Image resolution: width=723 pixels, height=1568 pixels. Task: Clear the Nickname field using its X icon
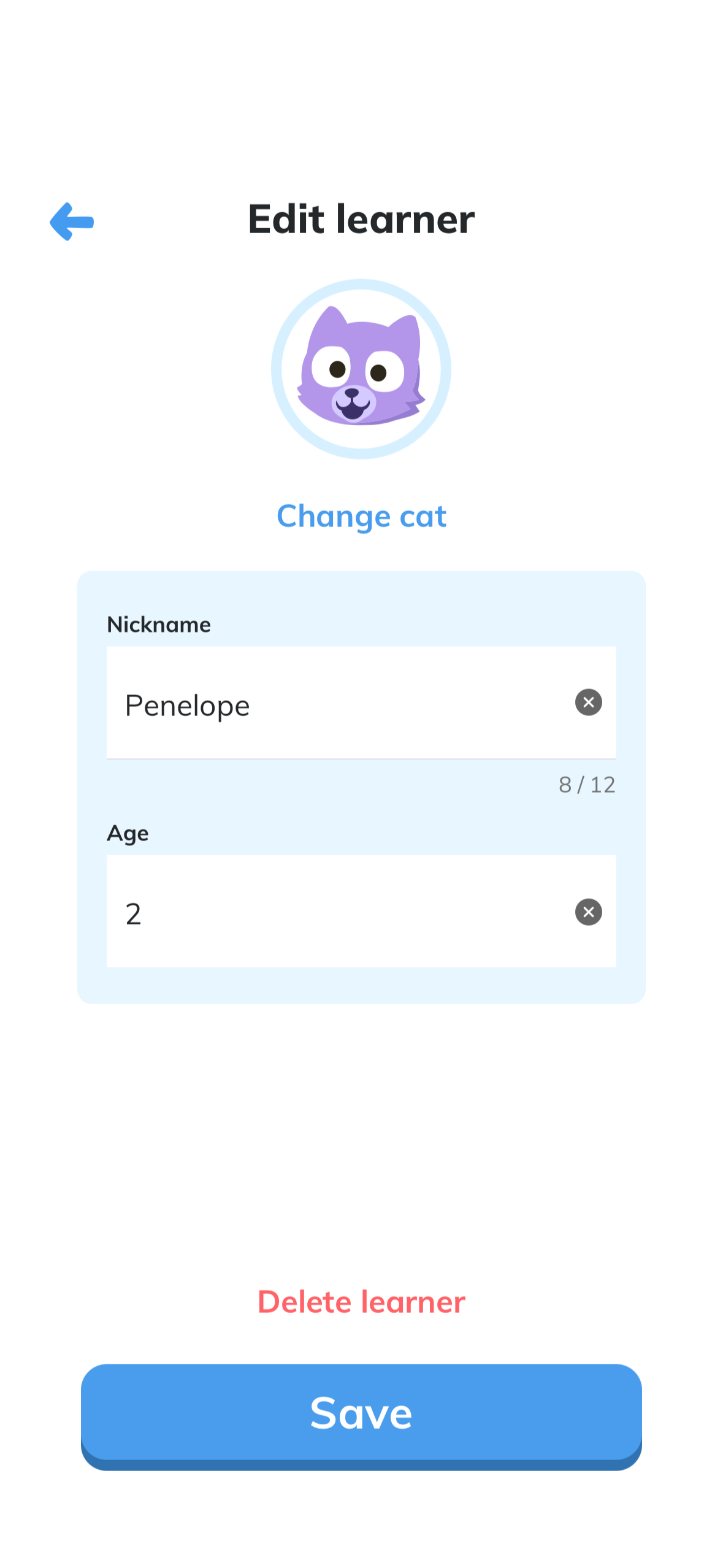pyautogui.click(x=587, y=702)
